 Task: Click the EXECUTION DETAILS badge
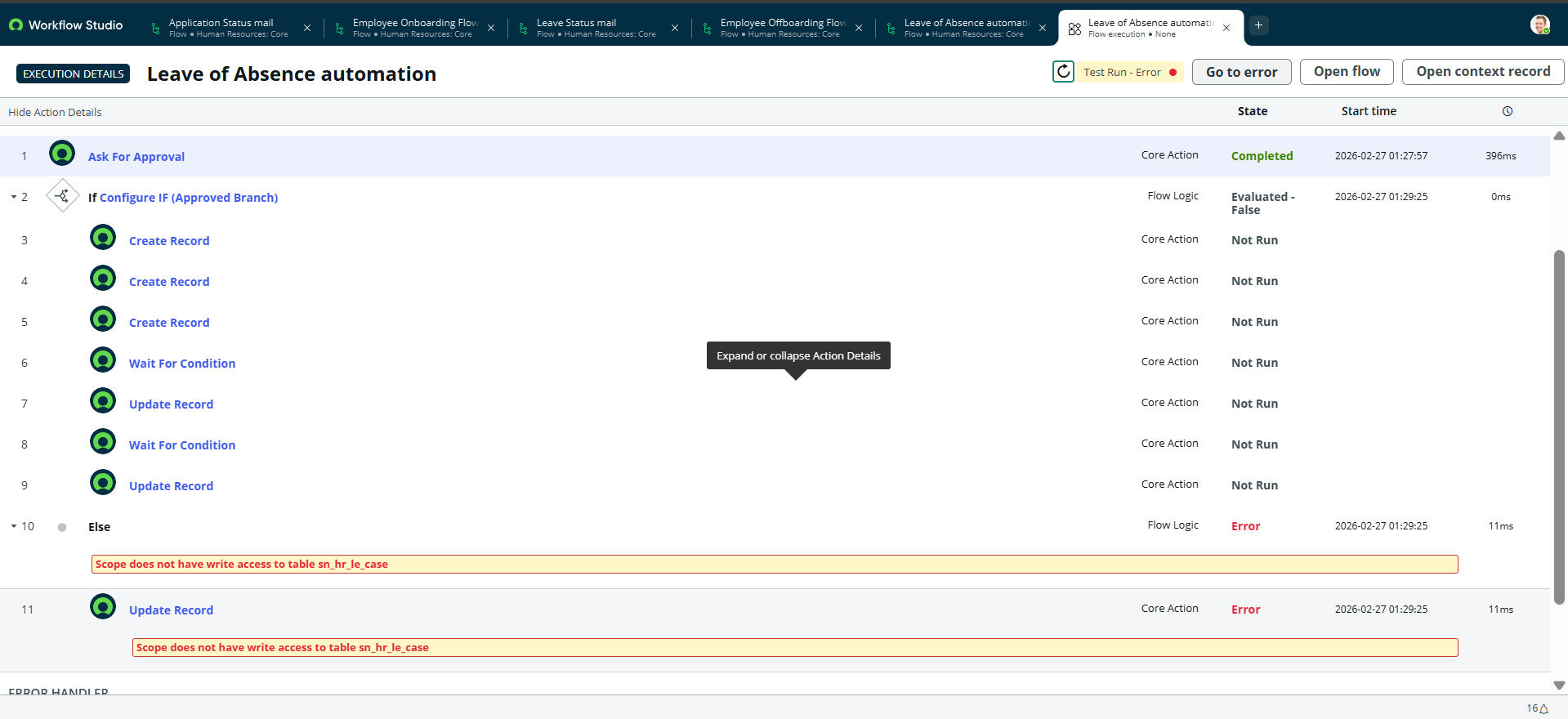tap(74, 74)
